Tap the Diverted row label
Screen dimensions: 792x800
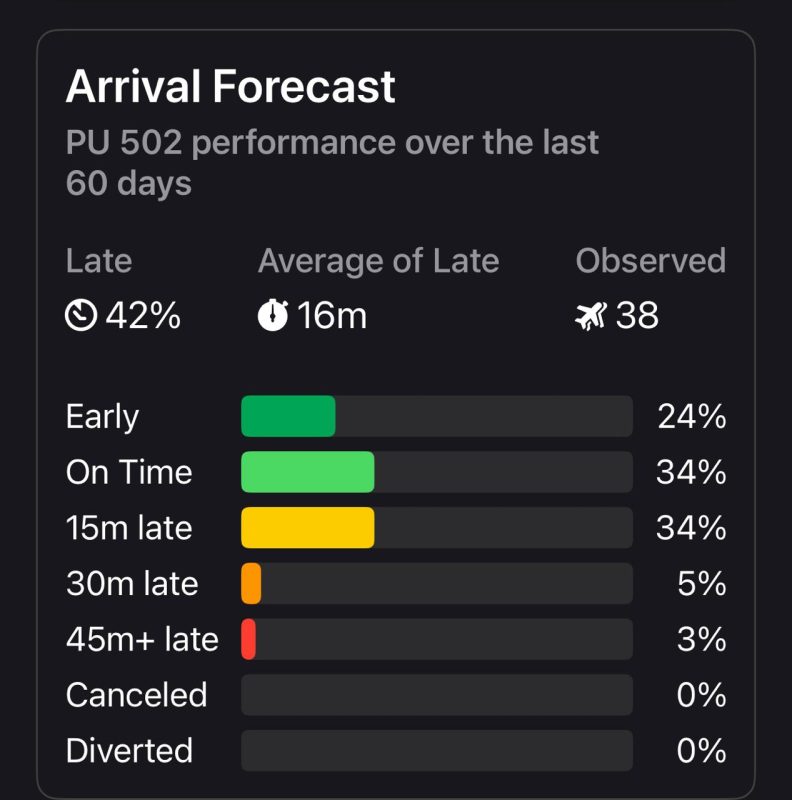pos(129,751)
